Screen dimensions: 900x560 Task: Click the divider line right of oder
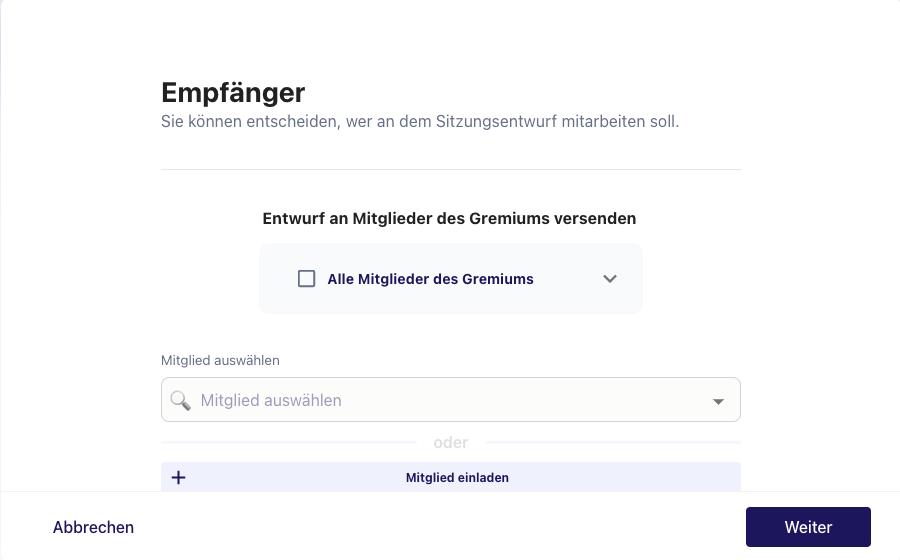tap(613, 442)
